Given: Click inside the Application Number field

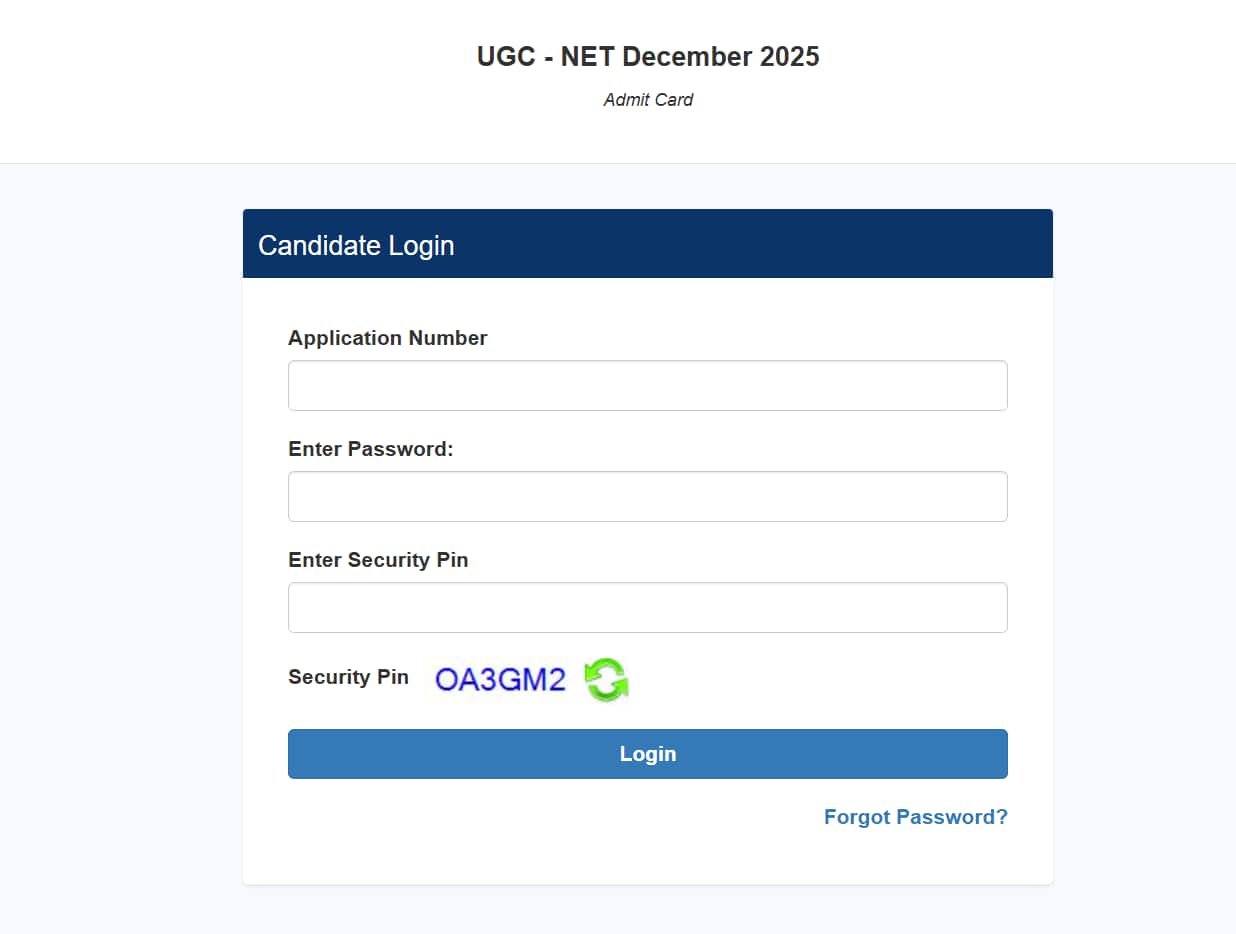Looking at the screenshot, I should click(647, 385).
